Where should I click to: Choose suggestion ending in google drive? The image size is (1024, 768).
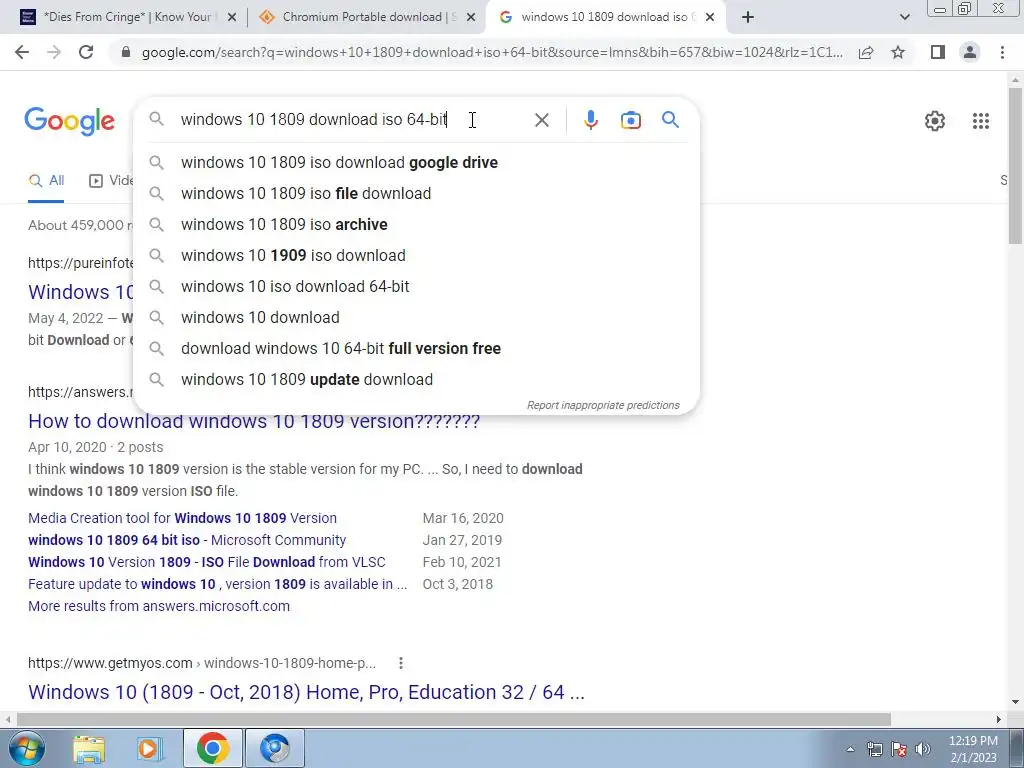pyautogui.click(x=416, y=163)
